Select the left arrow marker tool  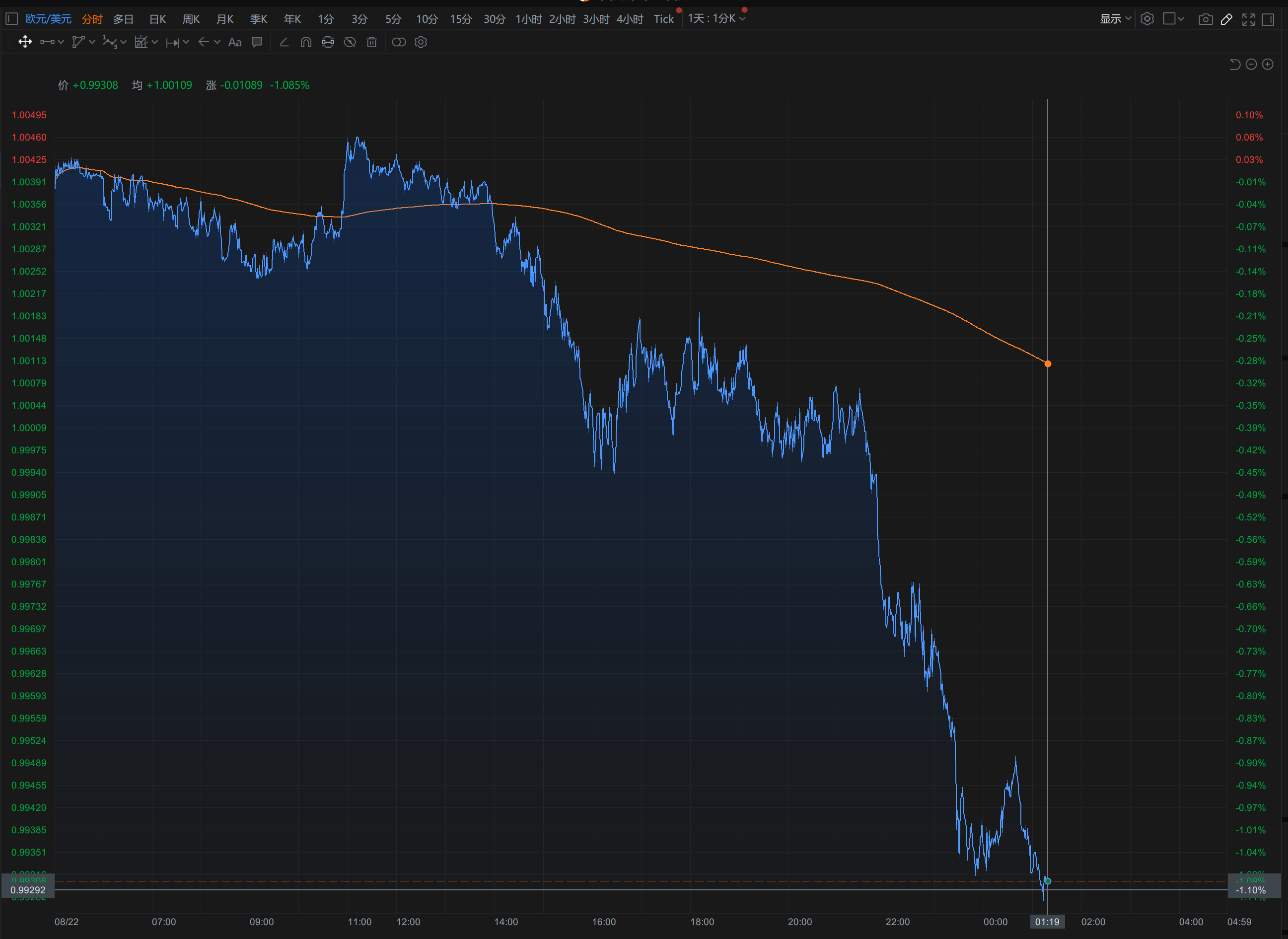(204, 42)
